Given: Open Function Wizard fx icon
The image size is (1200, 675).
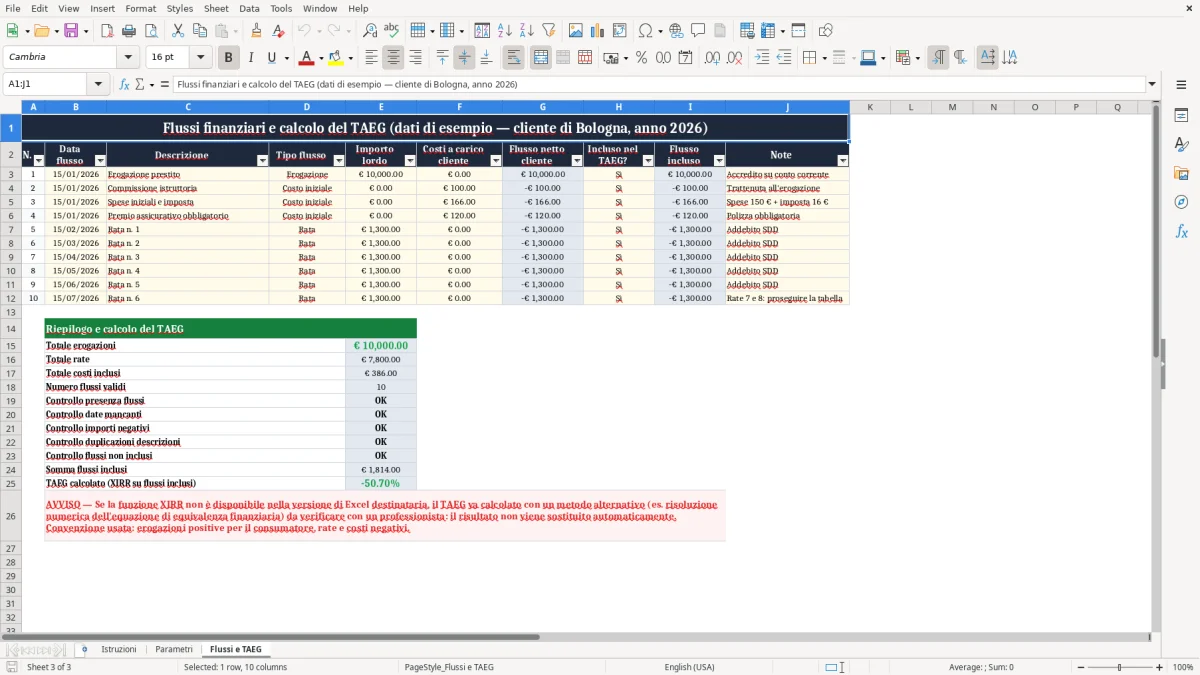Looking at the screenshot, I should click(125, 84).
